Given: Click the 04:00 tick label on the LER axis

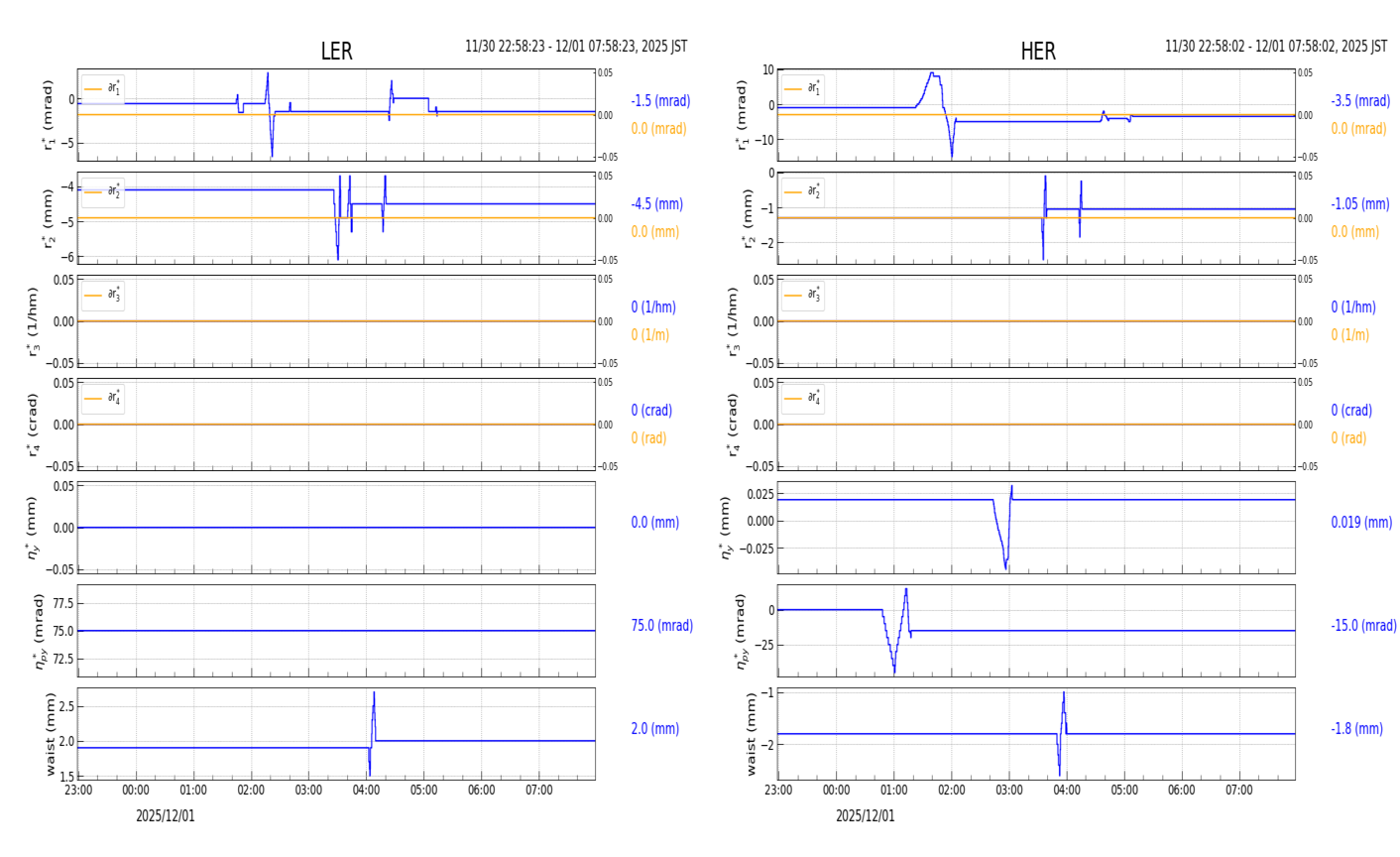Looking at the screenshot, I should point(367,791).
